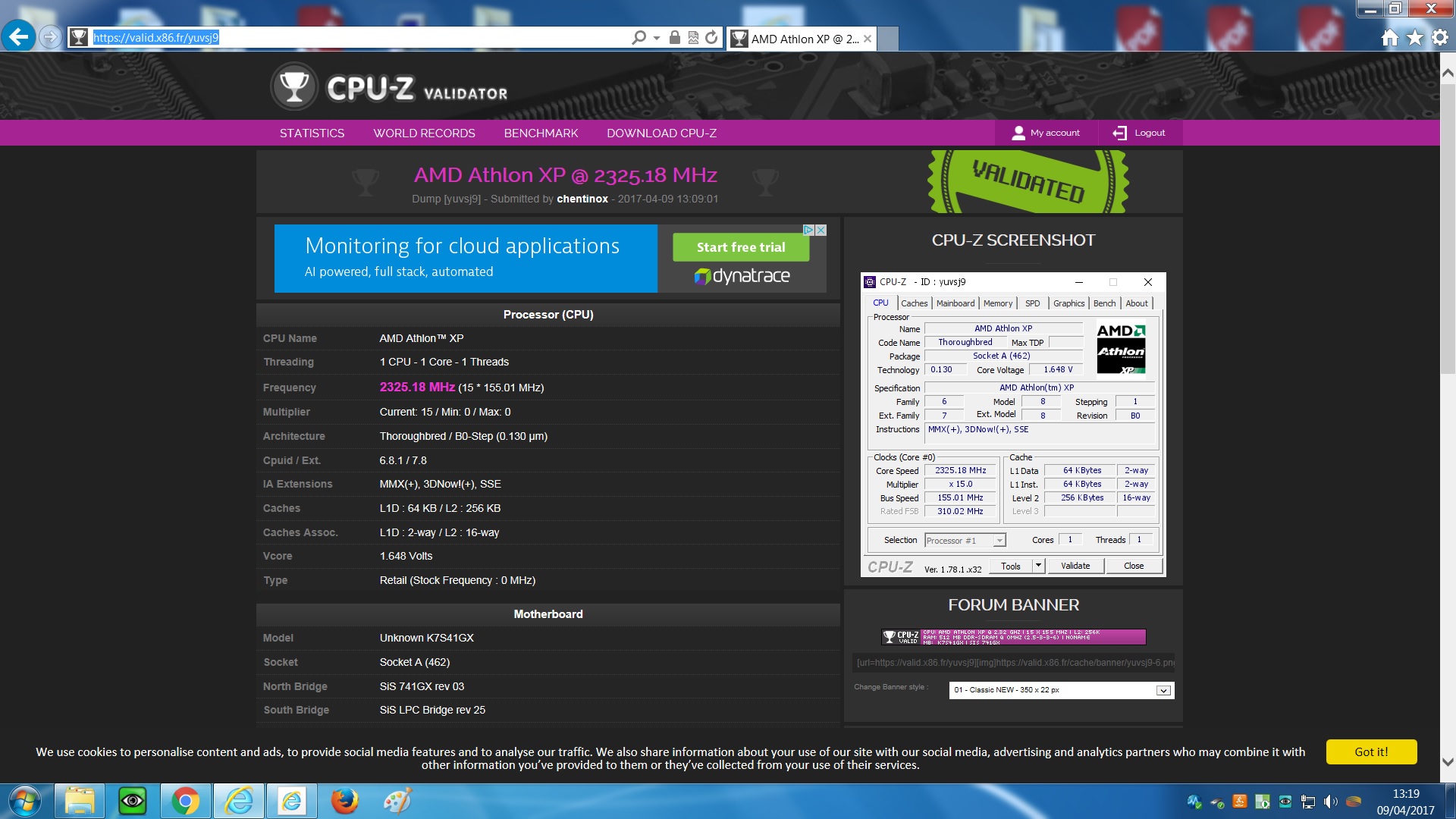The height and width of the screenshot is (819, 1456).
Task: Click the VALIDATED stamp badge
Action: pos(1028,181)
